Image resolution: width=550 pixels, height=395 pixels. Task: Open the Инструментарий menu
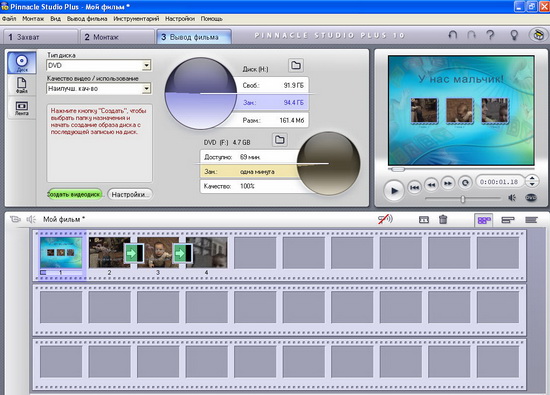(136, 19)
